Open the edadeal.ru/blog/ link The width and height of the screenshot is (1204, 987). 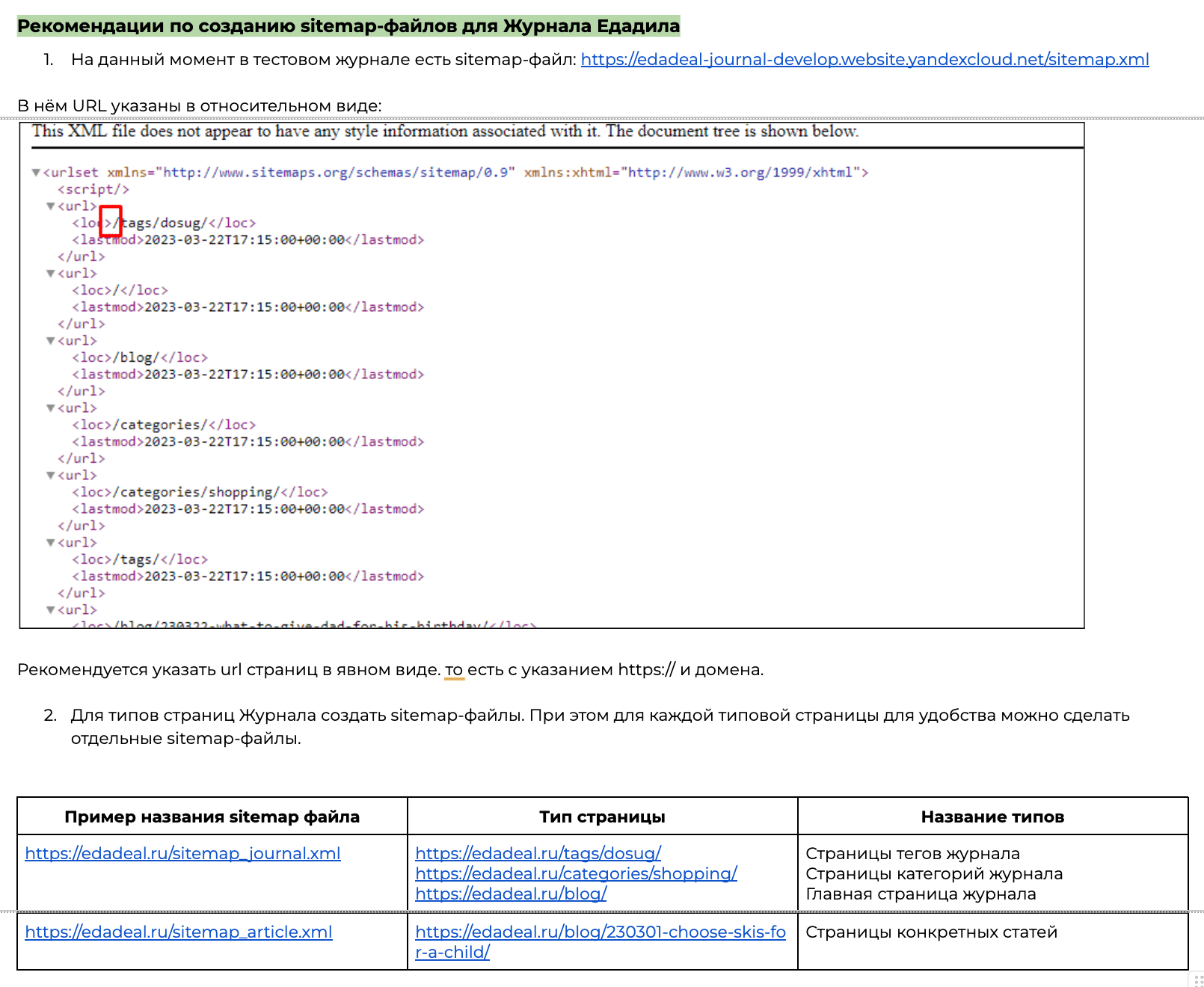click(511, 894)
